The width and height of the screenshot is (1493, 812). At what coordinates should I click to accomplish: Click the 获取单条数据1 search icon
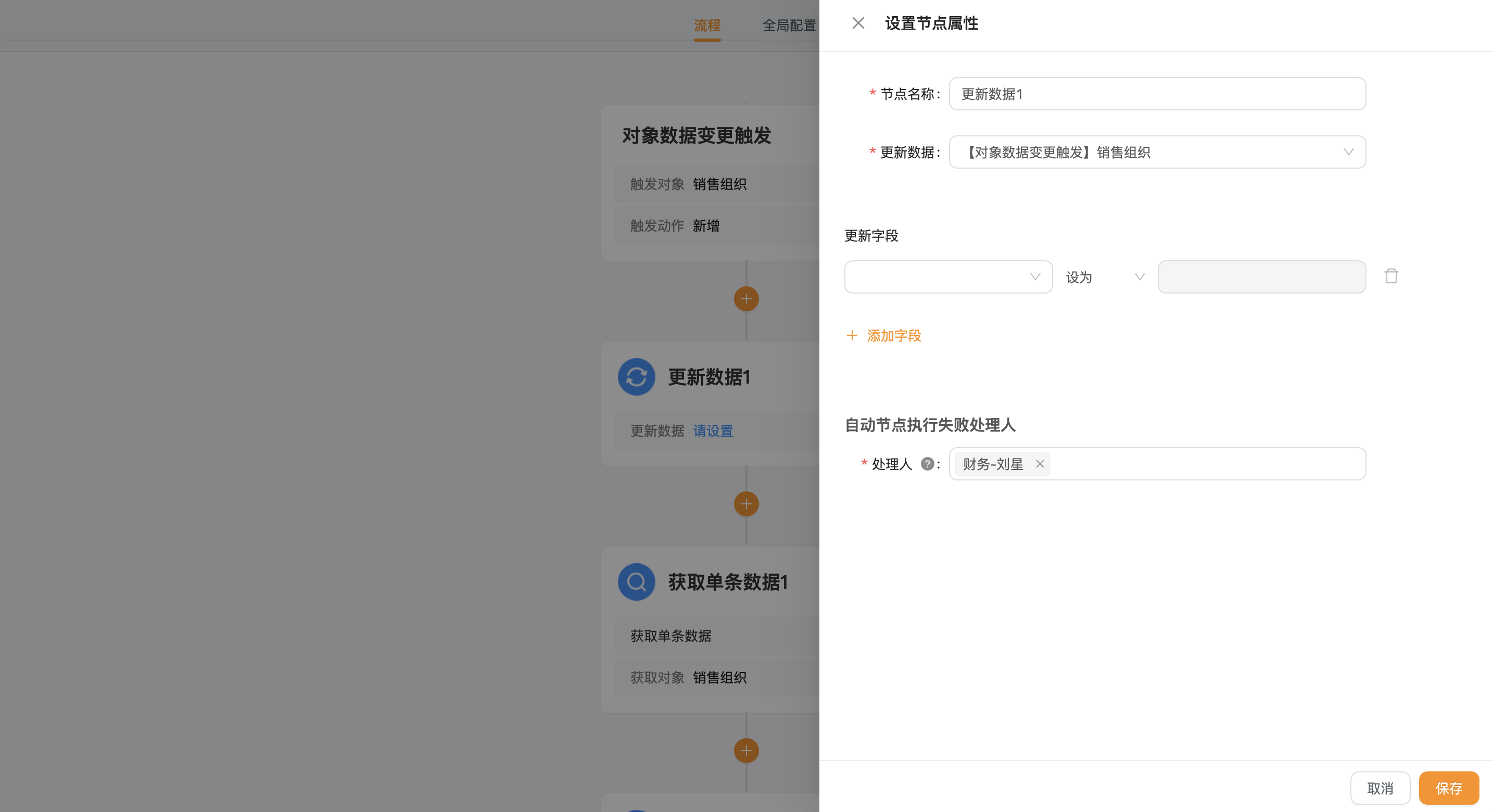636,582
